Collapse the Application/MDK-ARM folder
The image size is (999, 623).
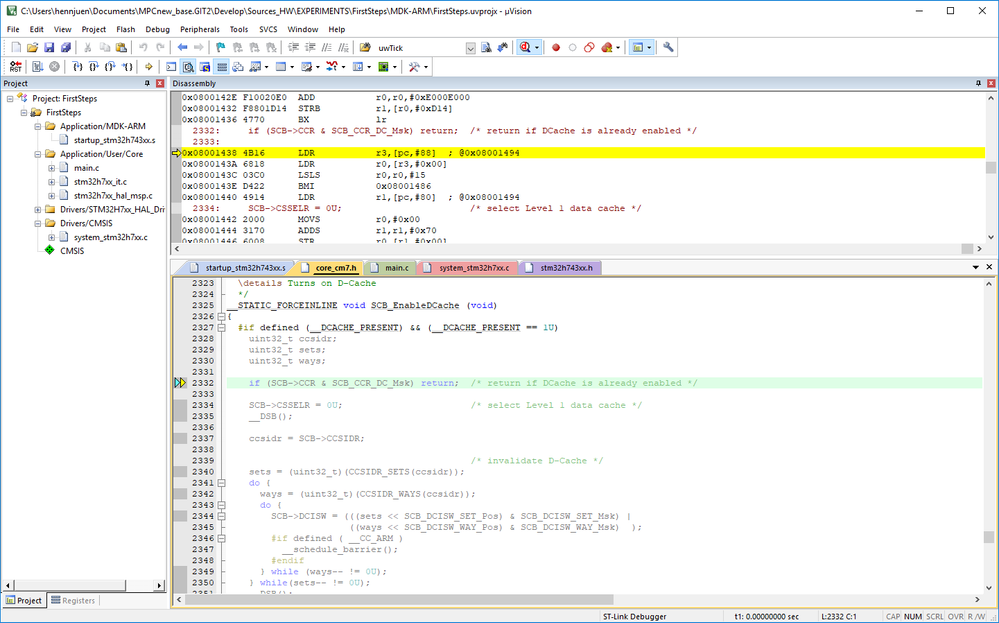point(37,127)
